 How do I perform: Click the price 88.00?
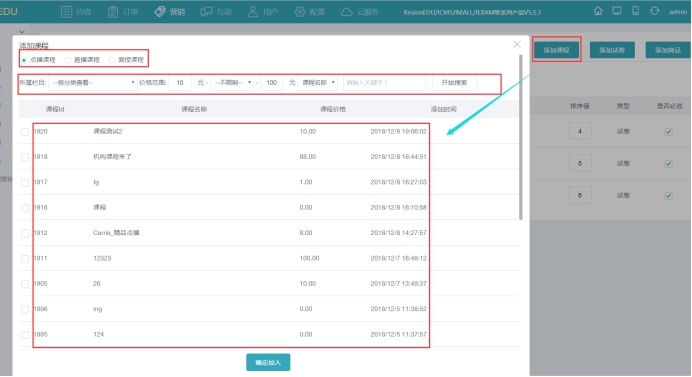(308, 157)
